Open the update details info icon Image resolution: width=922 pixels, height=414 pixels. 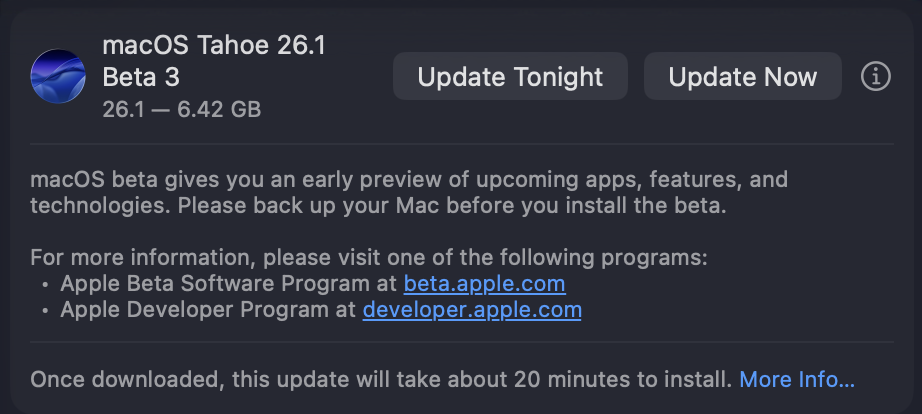point(875,77)
